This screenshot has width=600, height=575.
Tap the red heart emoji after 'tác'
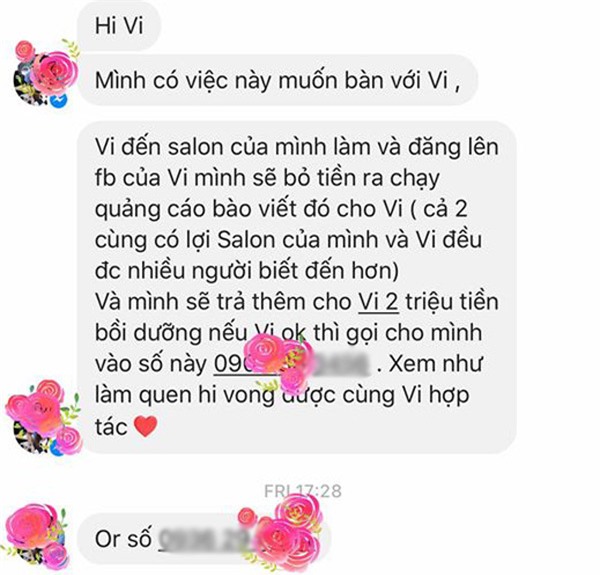coord(145,426)
